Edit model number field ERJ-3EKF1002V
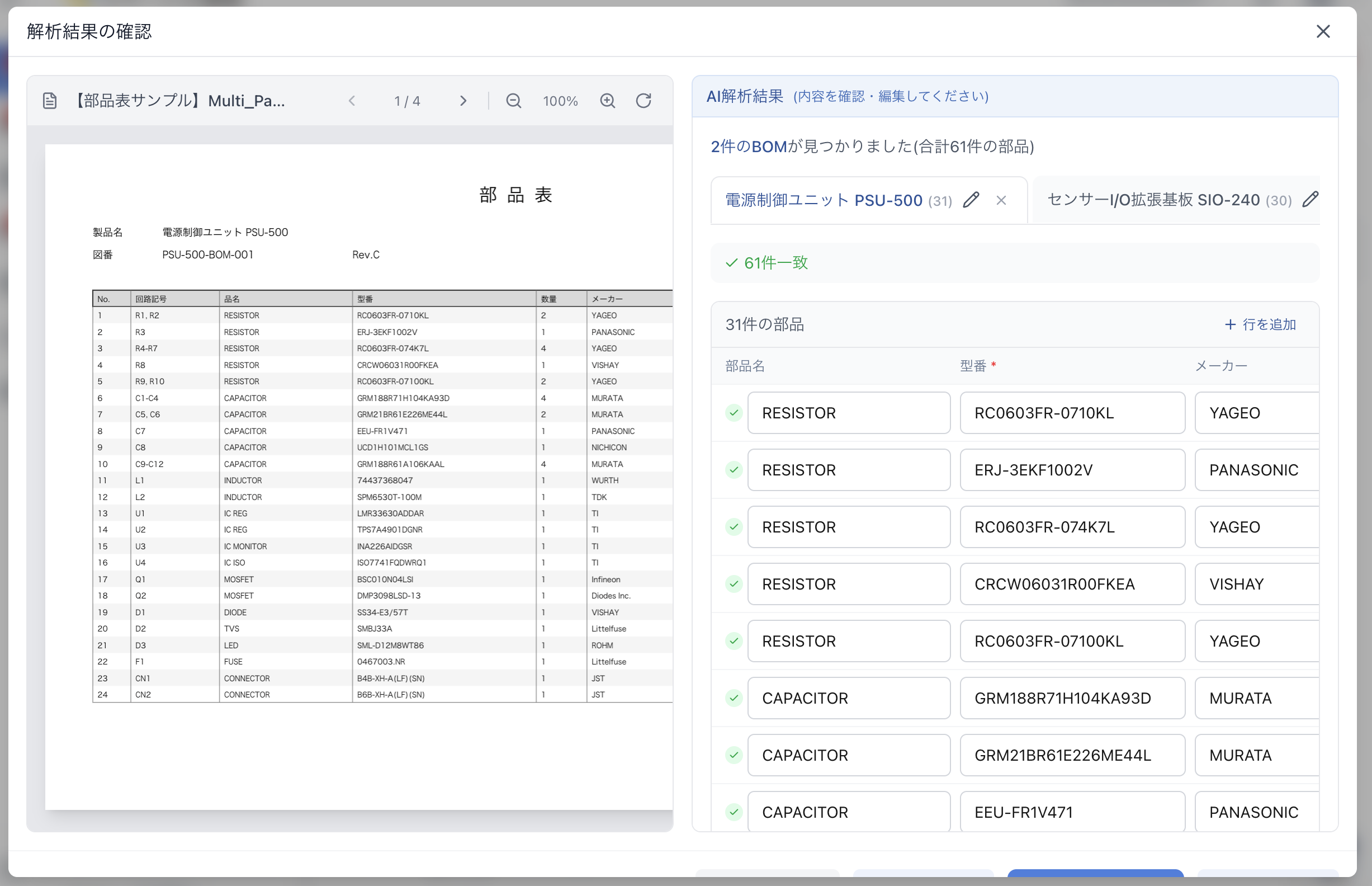The height and width of the screenshot is (886, 1372). coord(1072,469)
